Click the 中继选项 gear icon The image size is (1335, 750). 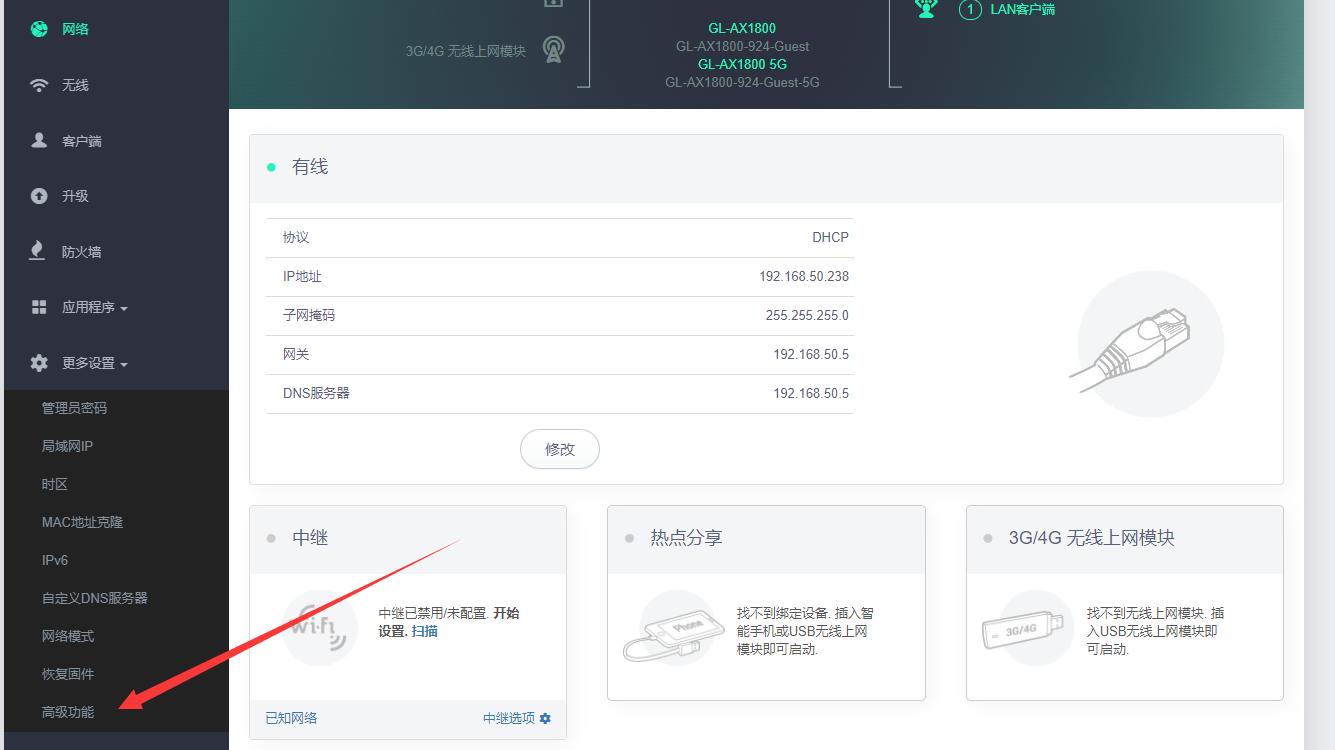(x=544, y=718)
